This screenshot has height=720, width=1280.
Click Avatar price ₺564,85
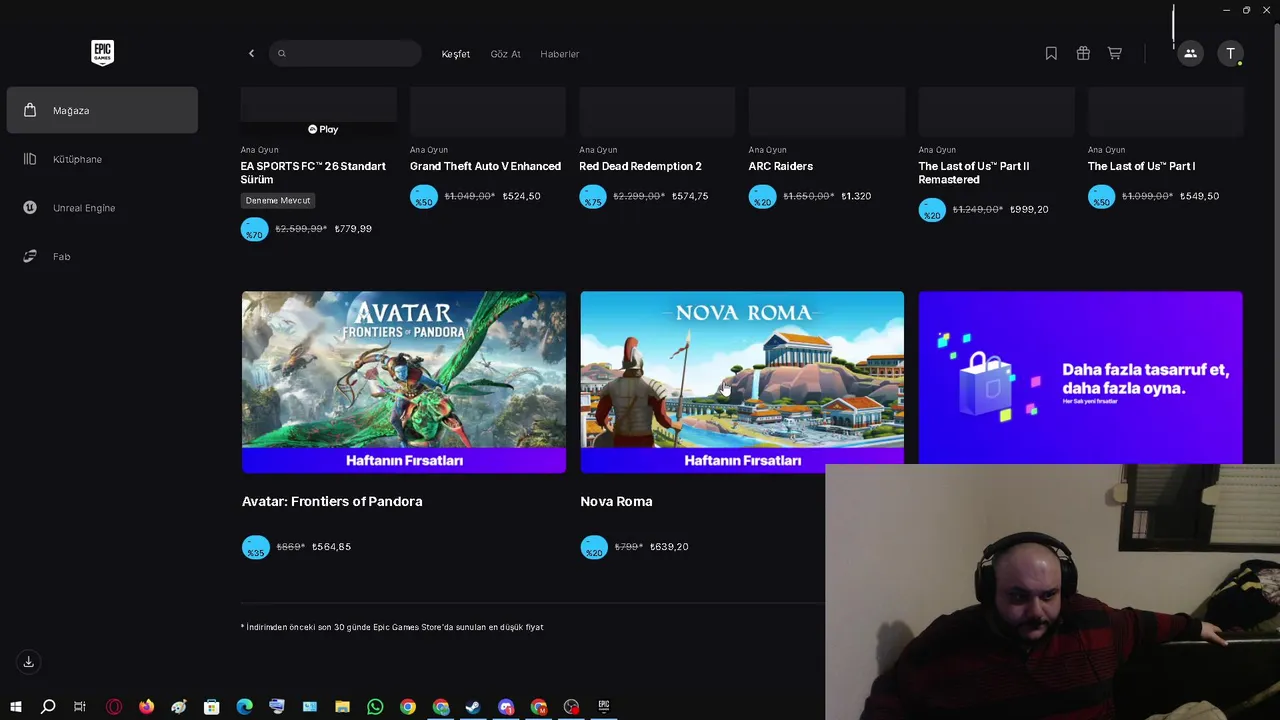pos(331,547)
